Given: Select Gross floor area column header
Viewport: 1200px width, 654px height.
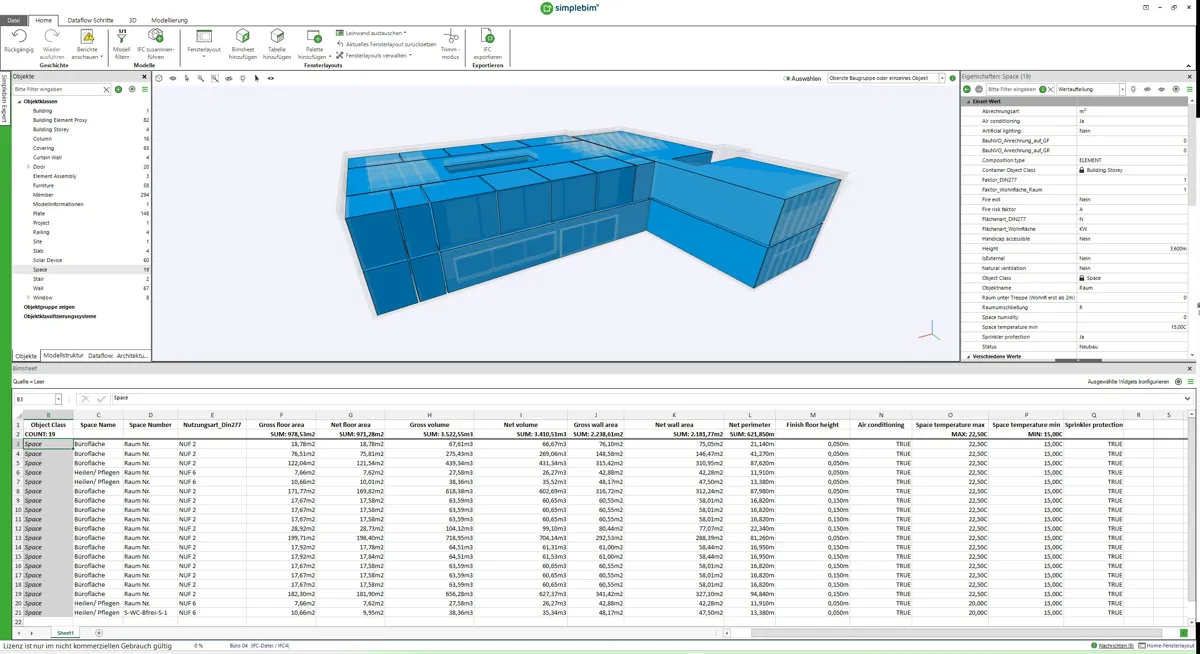Looking at the screenshot, I should click(x=281, y=425).
